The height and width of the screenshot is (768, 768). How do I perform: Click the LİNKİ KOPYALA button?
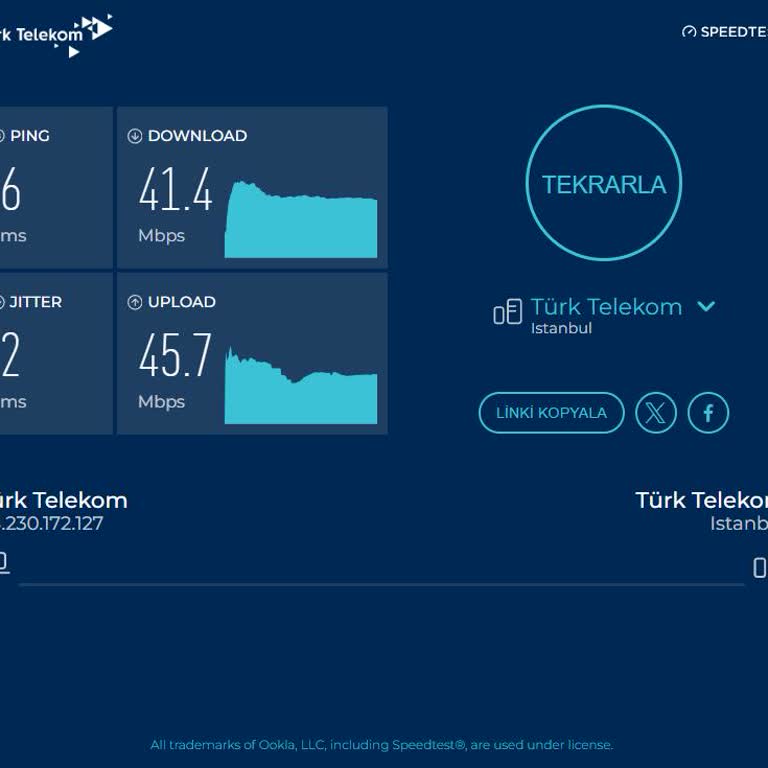[552, 413]
